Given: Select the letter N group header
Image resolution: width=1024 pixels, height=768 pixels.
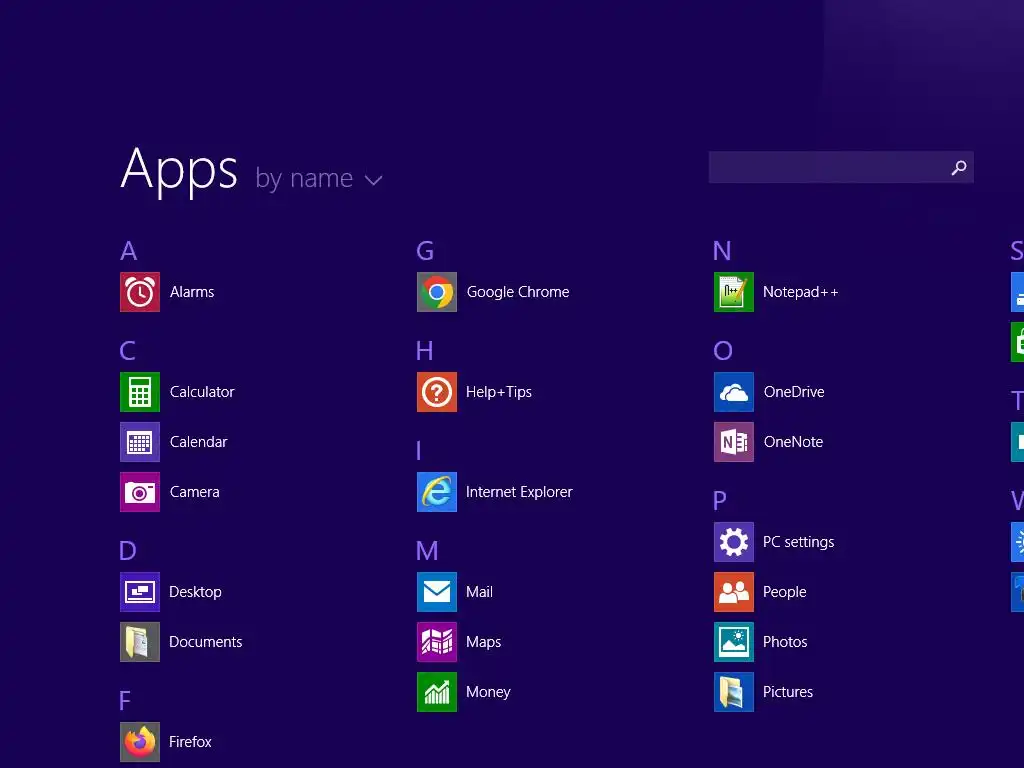Looking at the screenshot, I should point(722,251).
